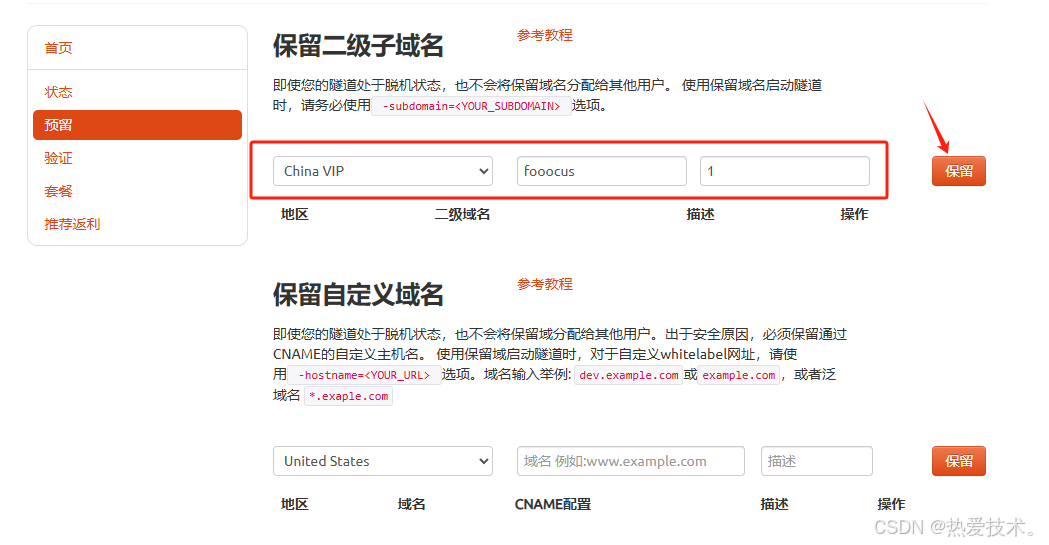Viewport: 1049px width, 545px height.
Task: Click the -subdomain=<YOUR_SUBDOMAIN> code text
Action: [471, 106]
